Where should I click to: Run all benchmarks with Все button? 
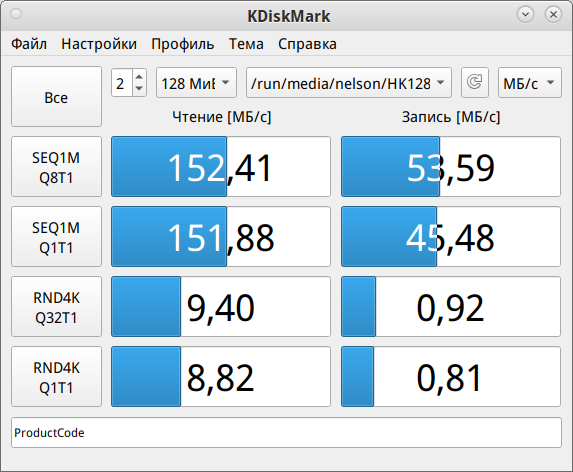coord(56,97)
